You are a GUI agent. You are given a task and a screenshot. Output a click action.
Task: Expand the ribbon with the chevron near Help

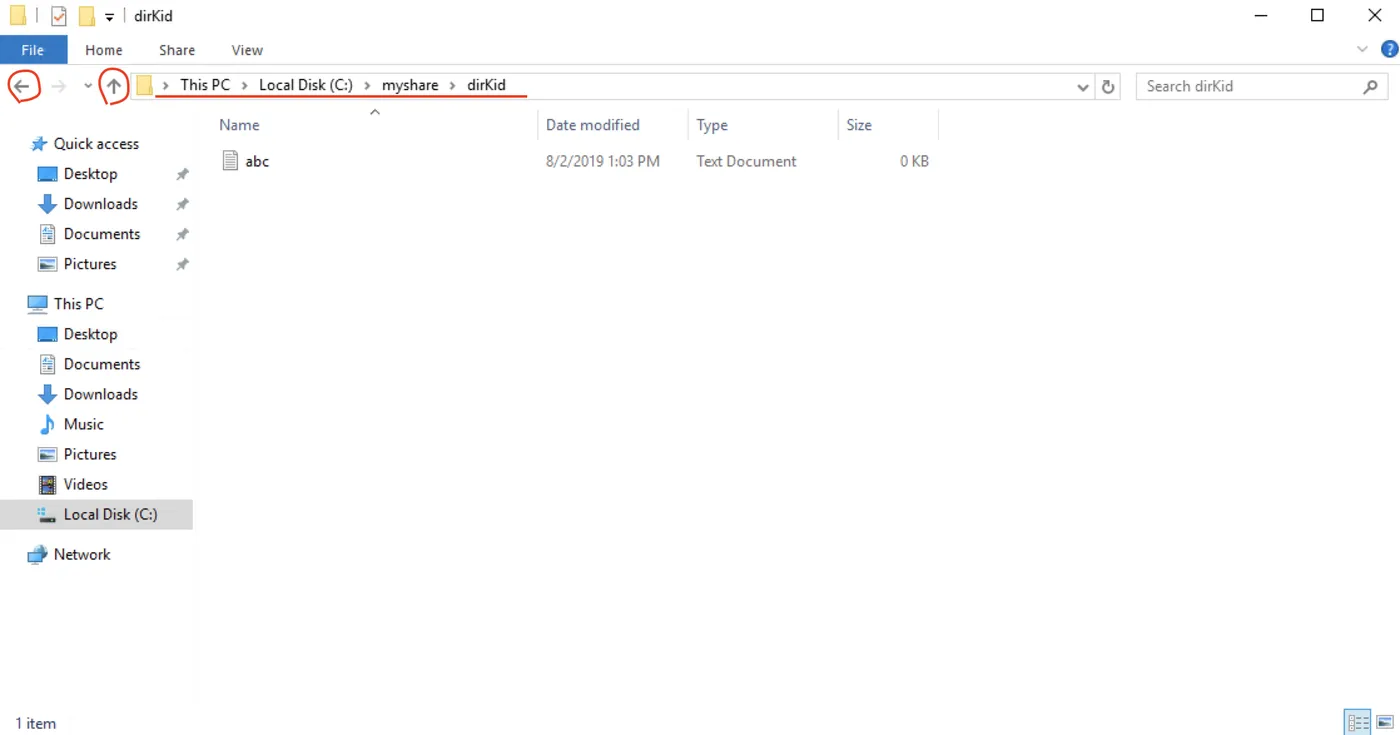[1362, 49]
